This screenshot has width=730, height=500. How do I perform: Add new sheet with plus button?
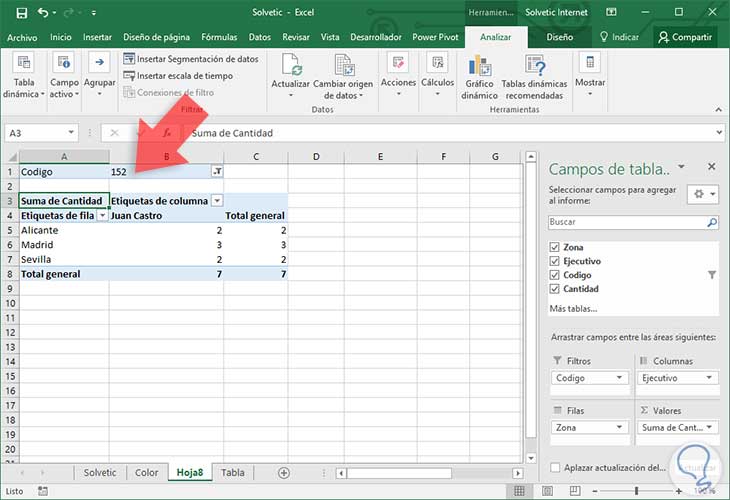pyautogui.click(x=284, y=472)
